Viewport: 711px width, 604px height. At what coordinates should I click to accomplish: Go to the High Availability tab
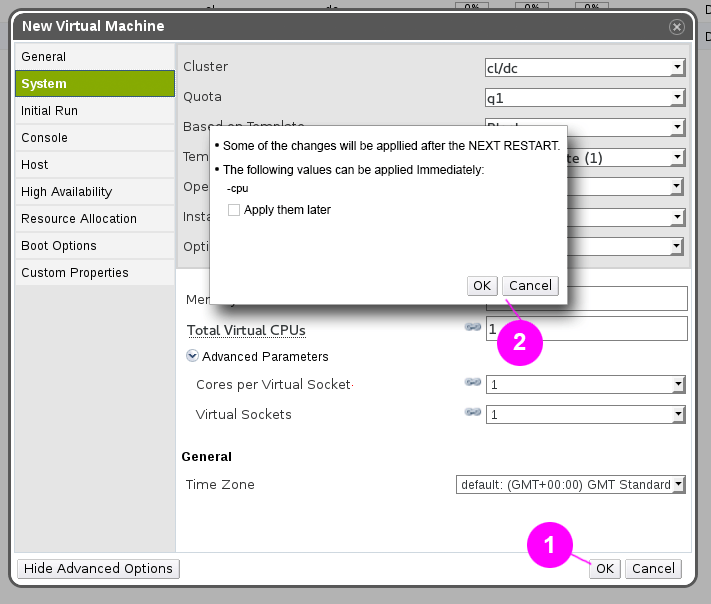tap(95, 192)
